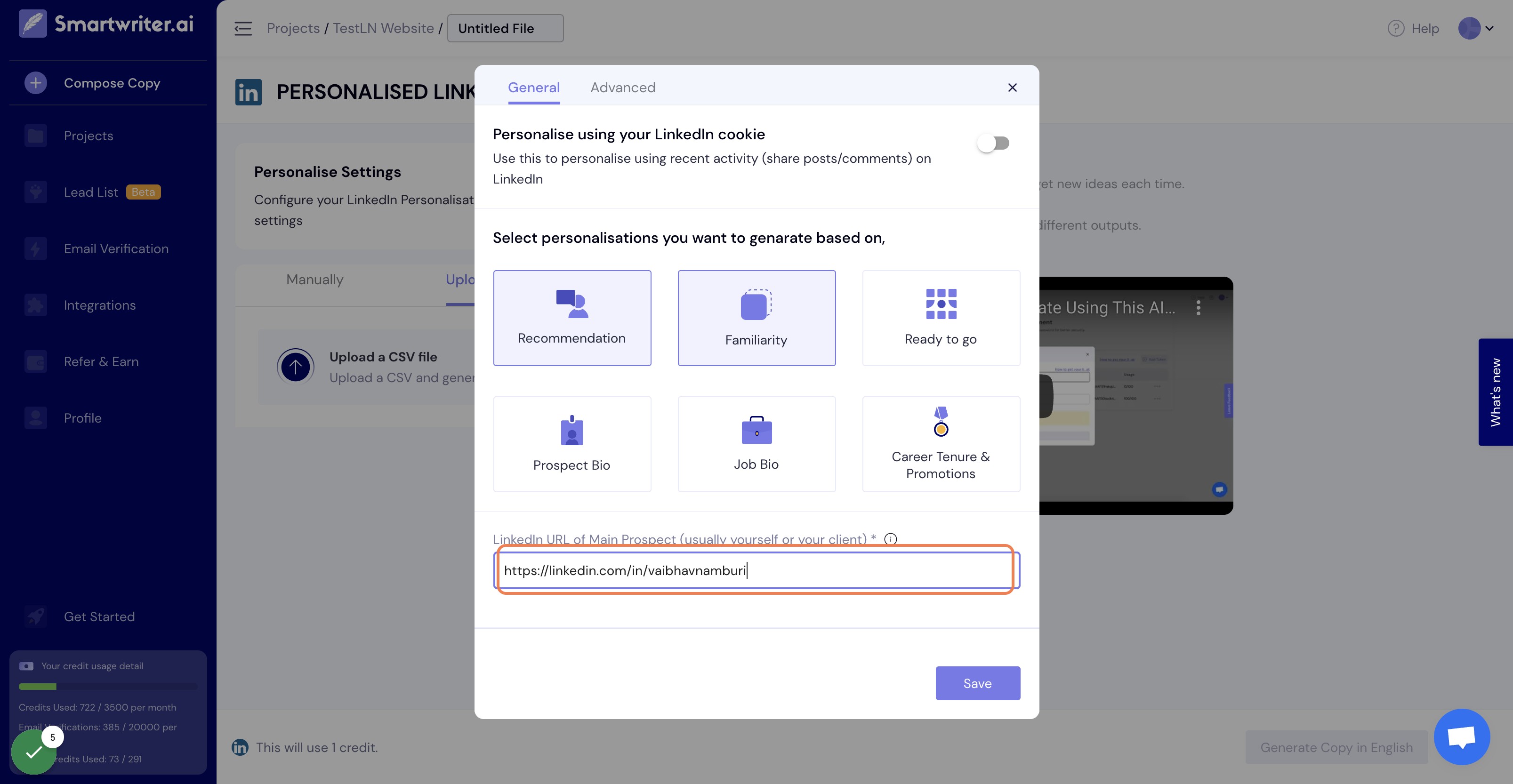This screenshot has width=1513, height=784.
Task: Click the Integrations puzzle icon
Action: (36, 305)
